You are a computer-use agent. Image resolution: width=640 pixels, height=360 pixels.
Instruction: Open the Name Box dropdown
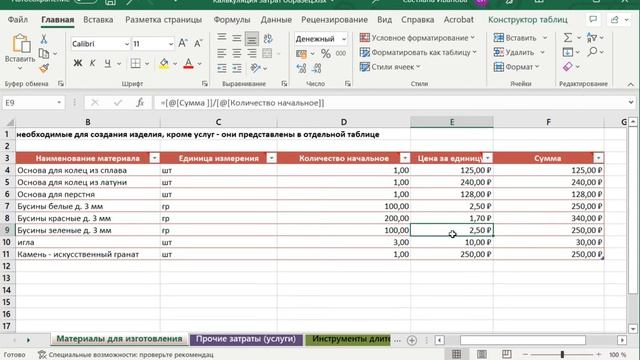[x=59, y=102]
